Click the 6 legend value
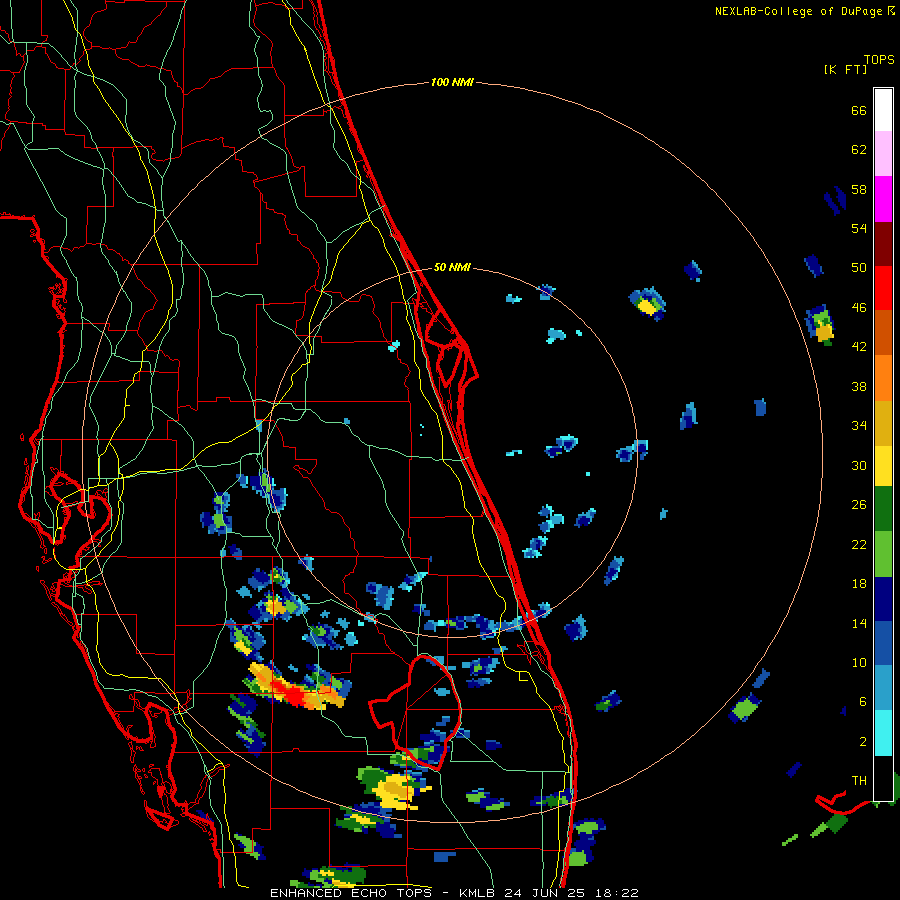 coord(862,702)
